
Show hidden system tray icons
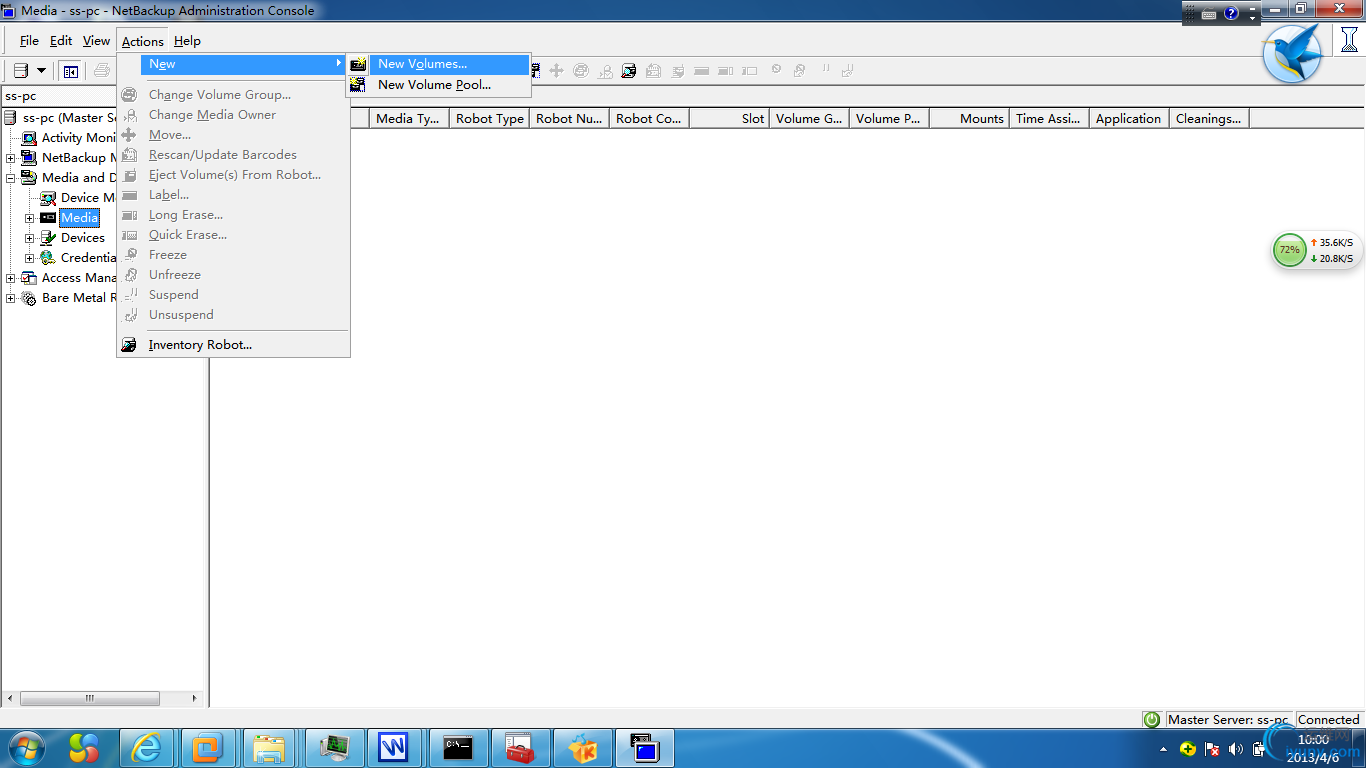coord(1163,749)
